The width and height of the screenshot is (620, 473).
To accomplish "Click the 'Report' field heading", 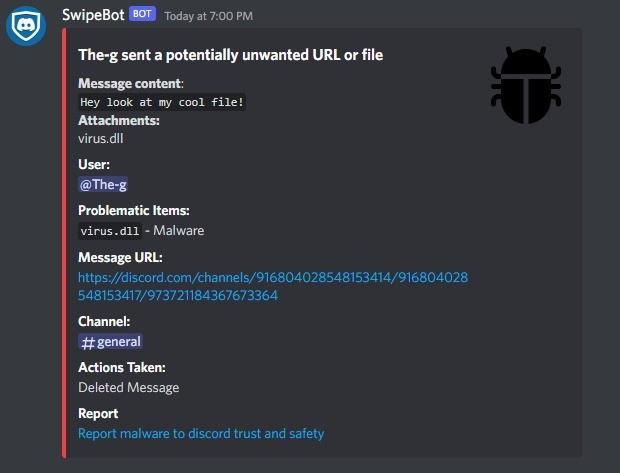I will (98, 413).
